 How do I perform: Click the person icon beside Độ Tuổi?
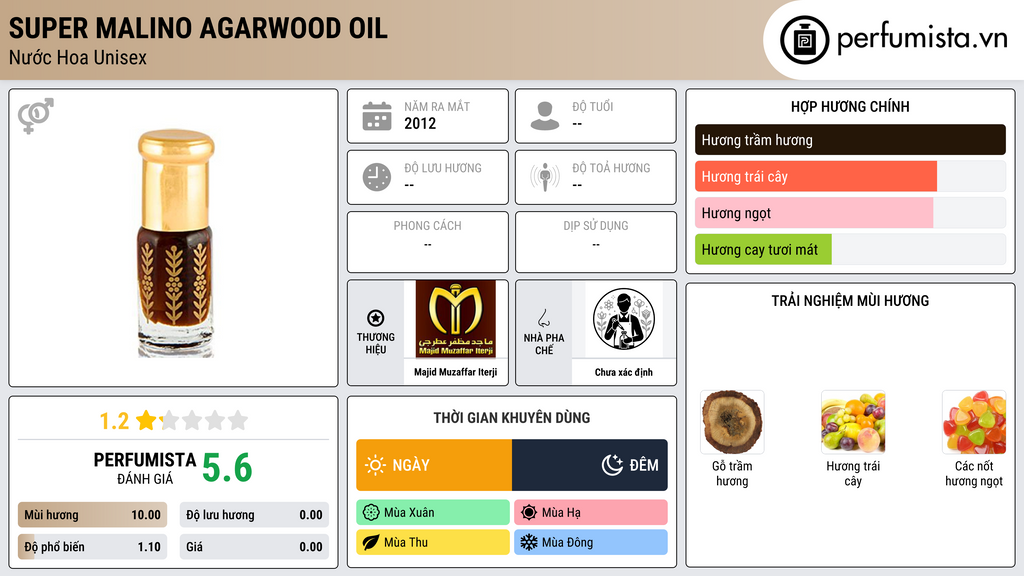point(545,116)
